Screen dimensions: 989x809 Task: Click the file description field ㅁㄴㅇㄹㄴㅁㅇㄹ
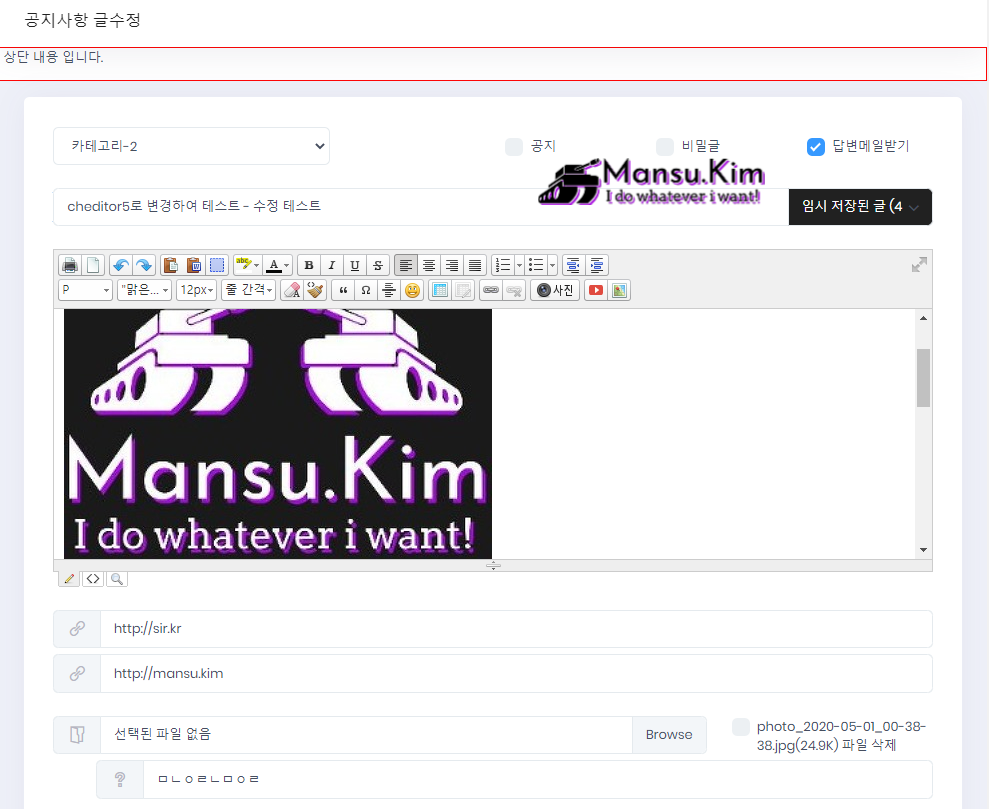click(537, 779)
